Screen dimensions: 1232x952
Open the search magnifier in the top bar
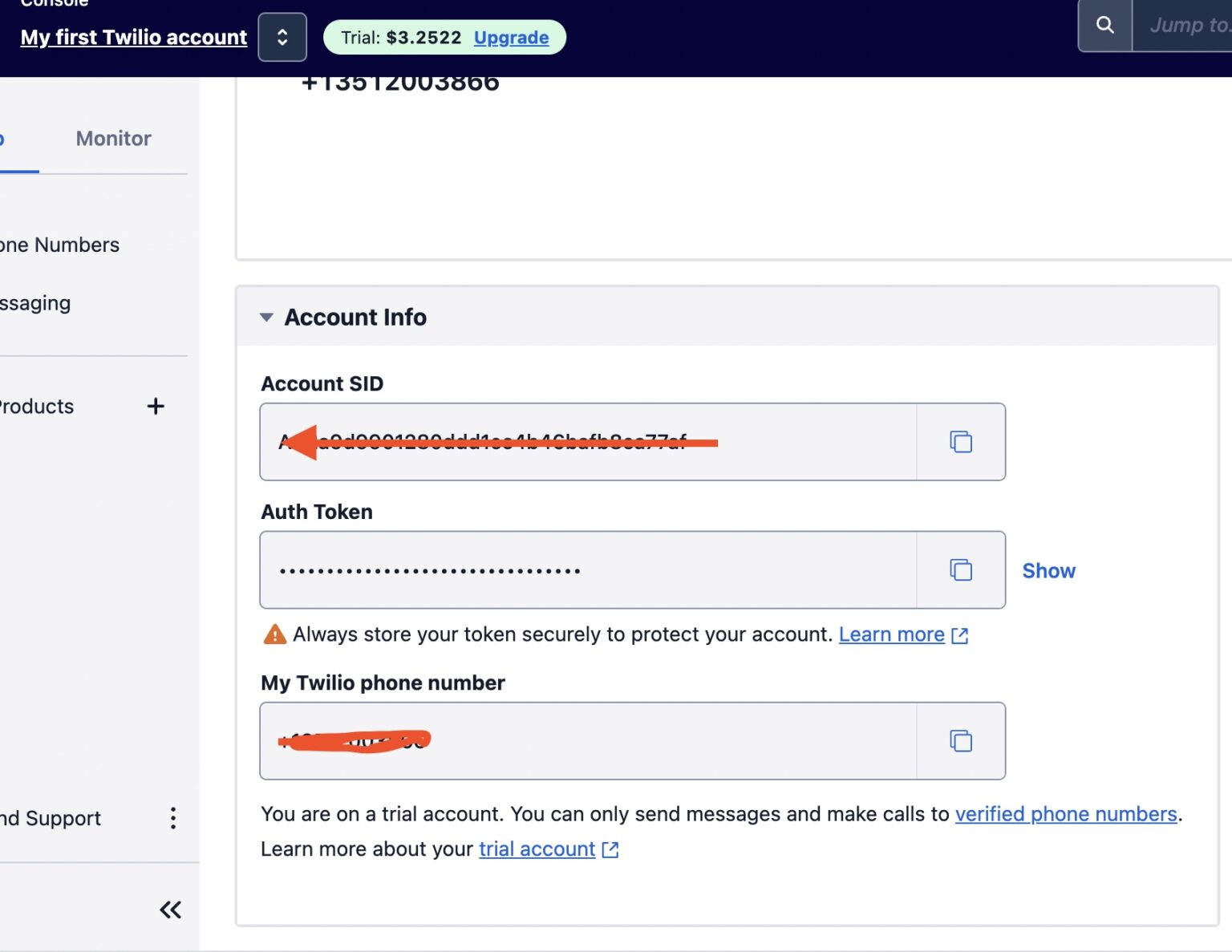[1104, 25]
